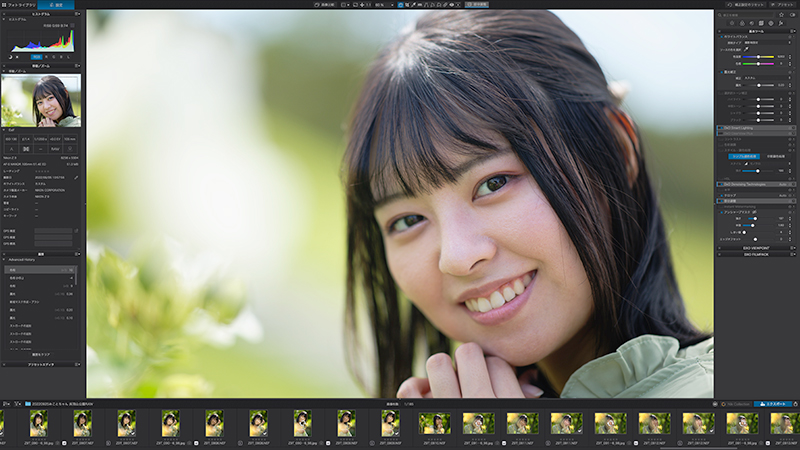The width and height of the screenshot is (800, 450).
Task: Toggle shadow clipping moon icon under histogram
Action: [x=10, y=57]
